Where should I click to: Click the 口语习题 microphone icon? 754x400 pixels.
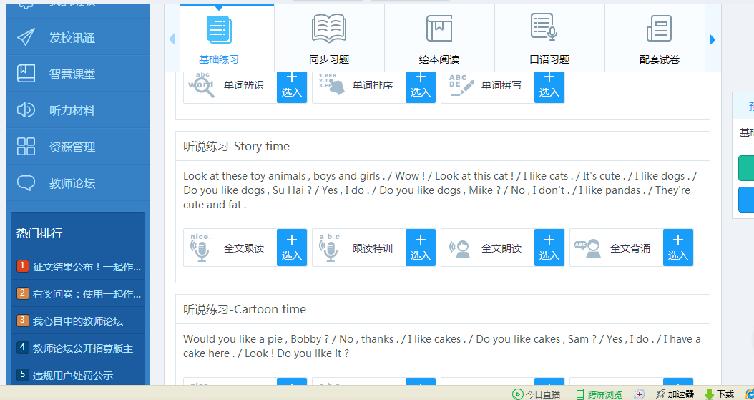544,28
